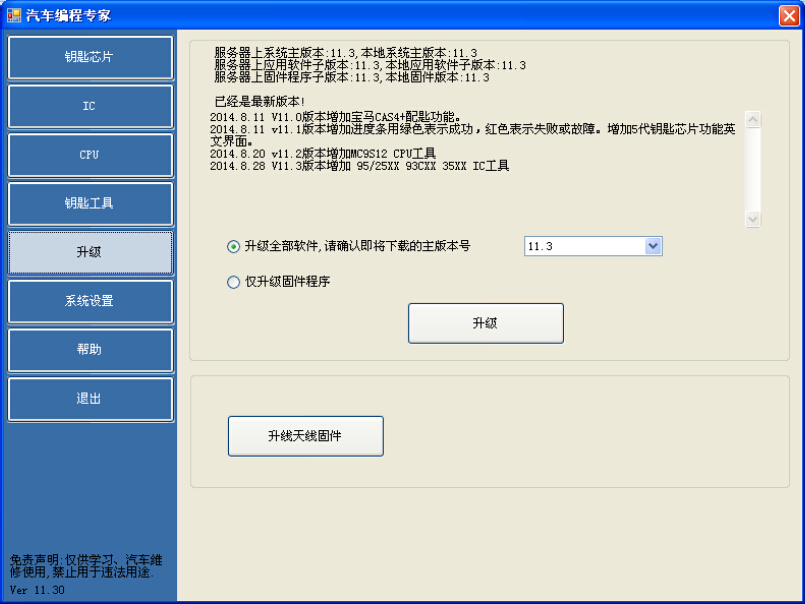This screenshot has width=805, height=604.
Task: Open the 钥匙工具 section
Action: [x=90, y=204]
